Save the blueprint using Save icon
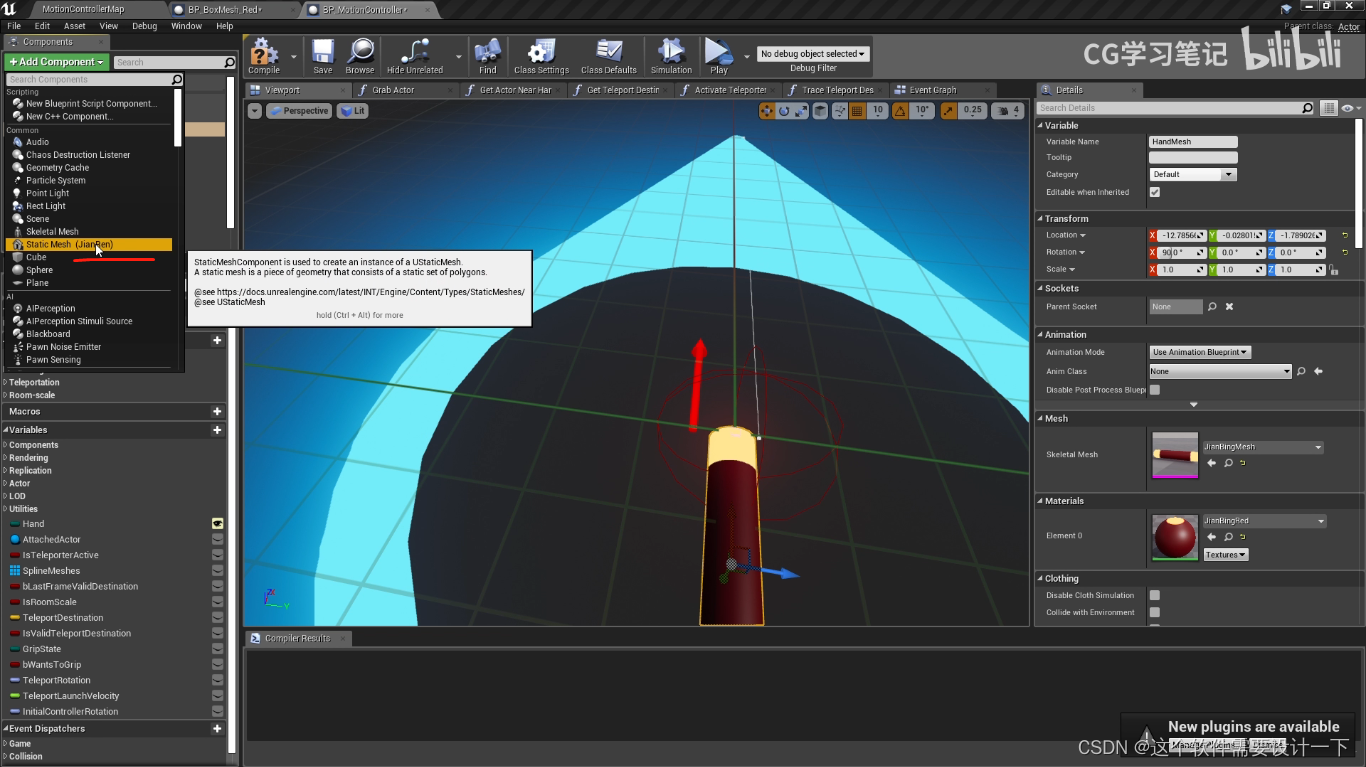This screenshot has height=767, width=1366. [322, 56]
